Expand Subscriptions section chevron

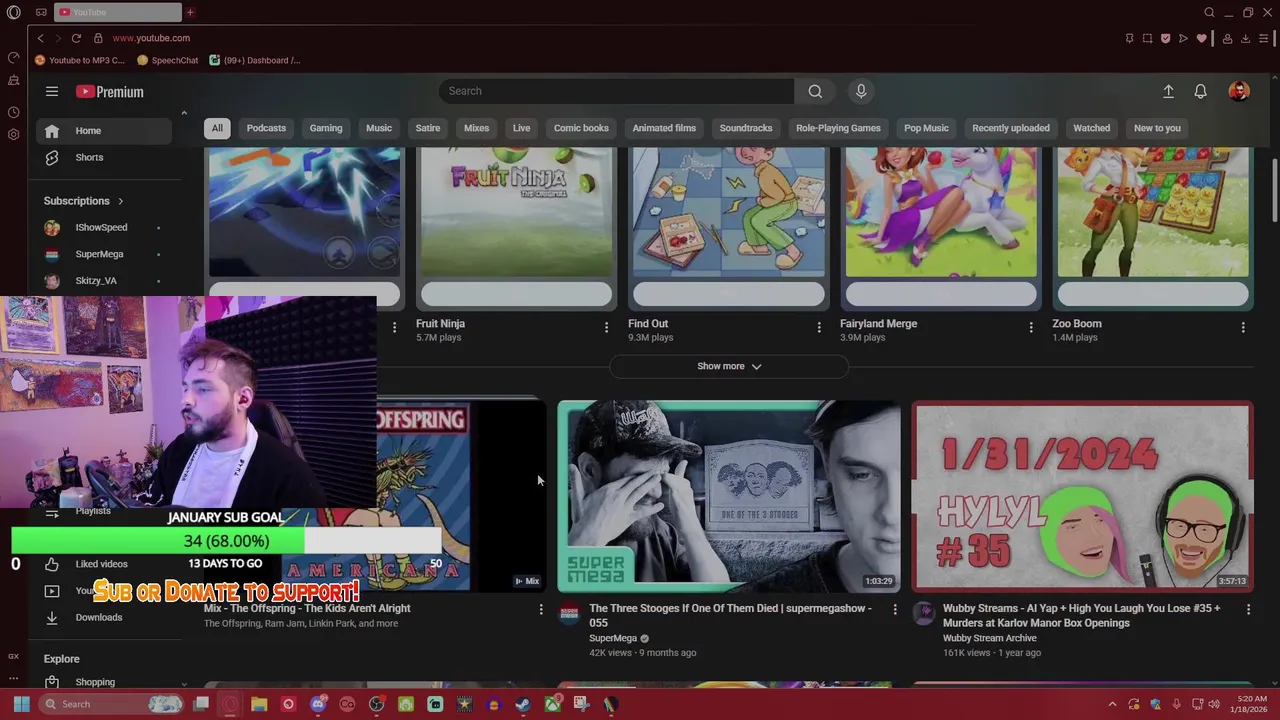(x=121, y=201)
